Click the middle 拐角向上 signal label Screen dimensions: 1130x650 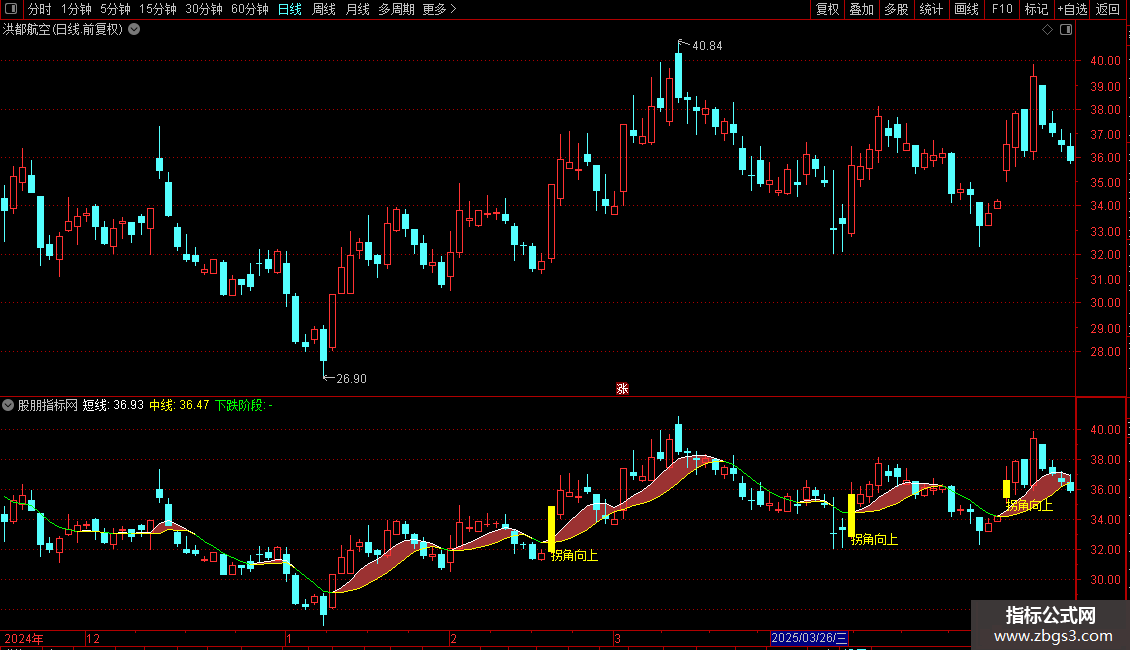coord(874,539)
